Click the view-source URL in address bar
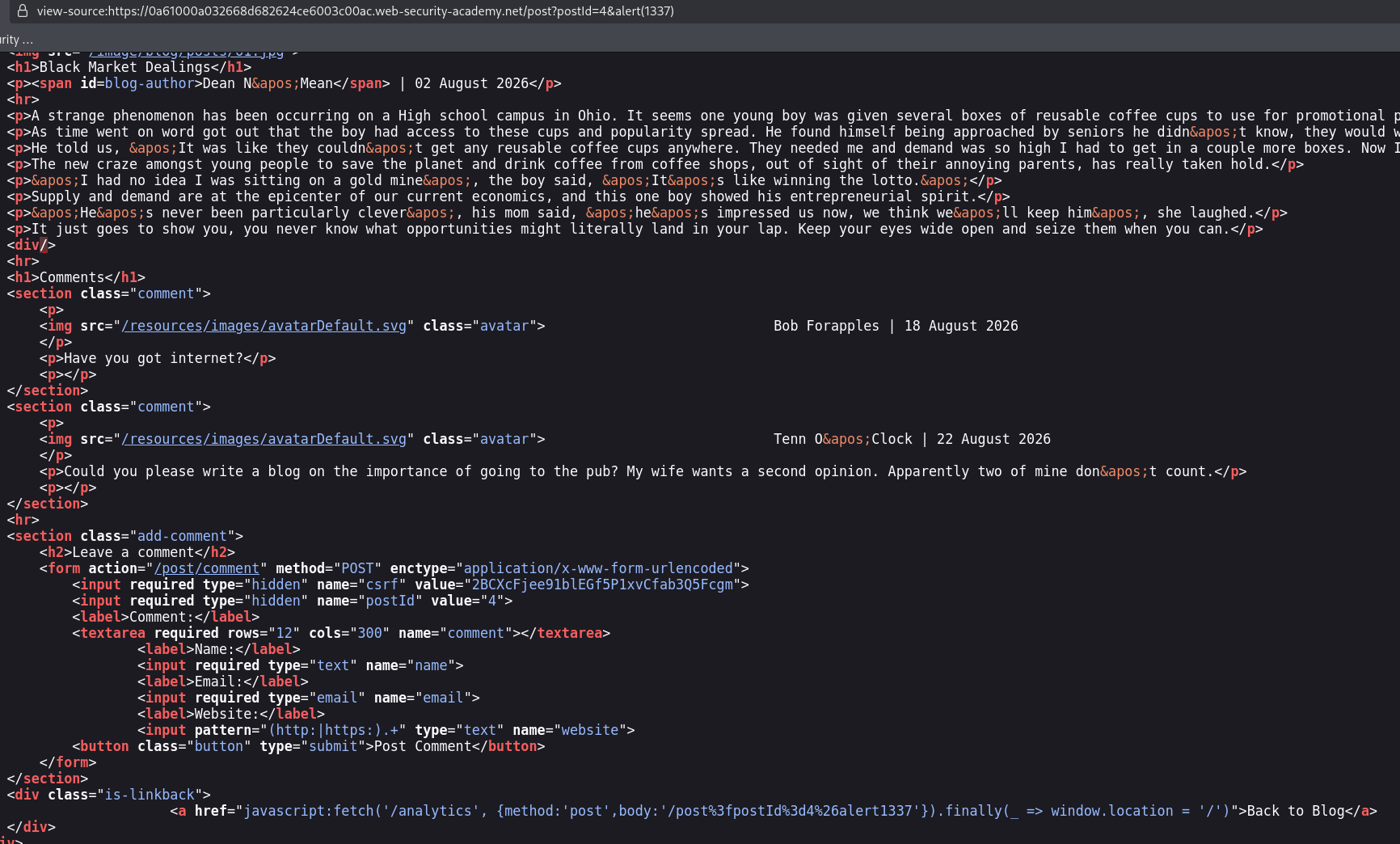The width and height of the screenshot is (1400, 844). tap(356, 11)
